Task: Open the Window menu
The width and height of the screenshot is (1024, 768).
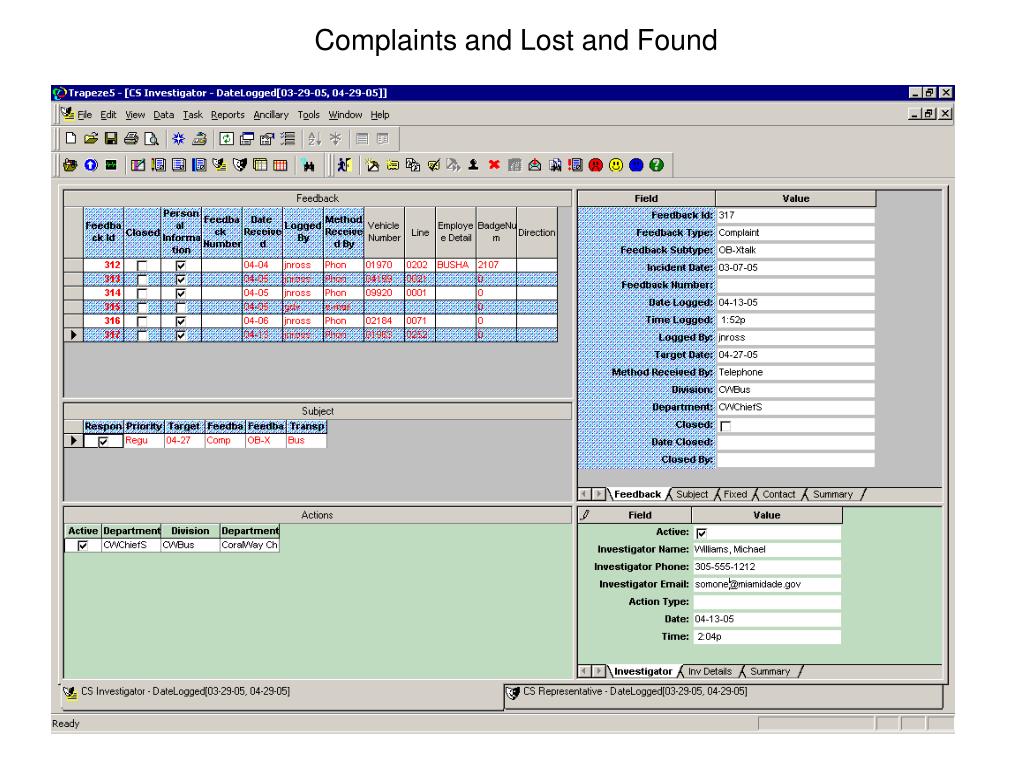Action: pos(345,115)
